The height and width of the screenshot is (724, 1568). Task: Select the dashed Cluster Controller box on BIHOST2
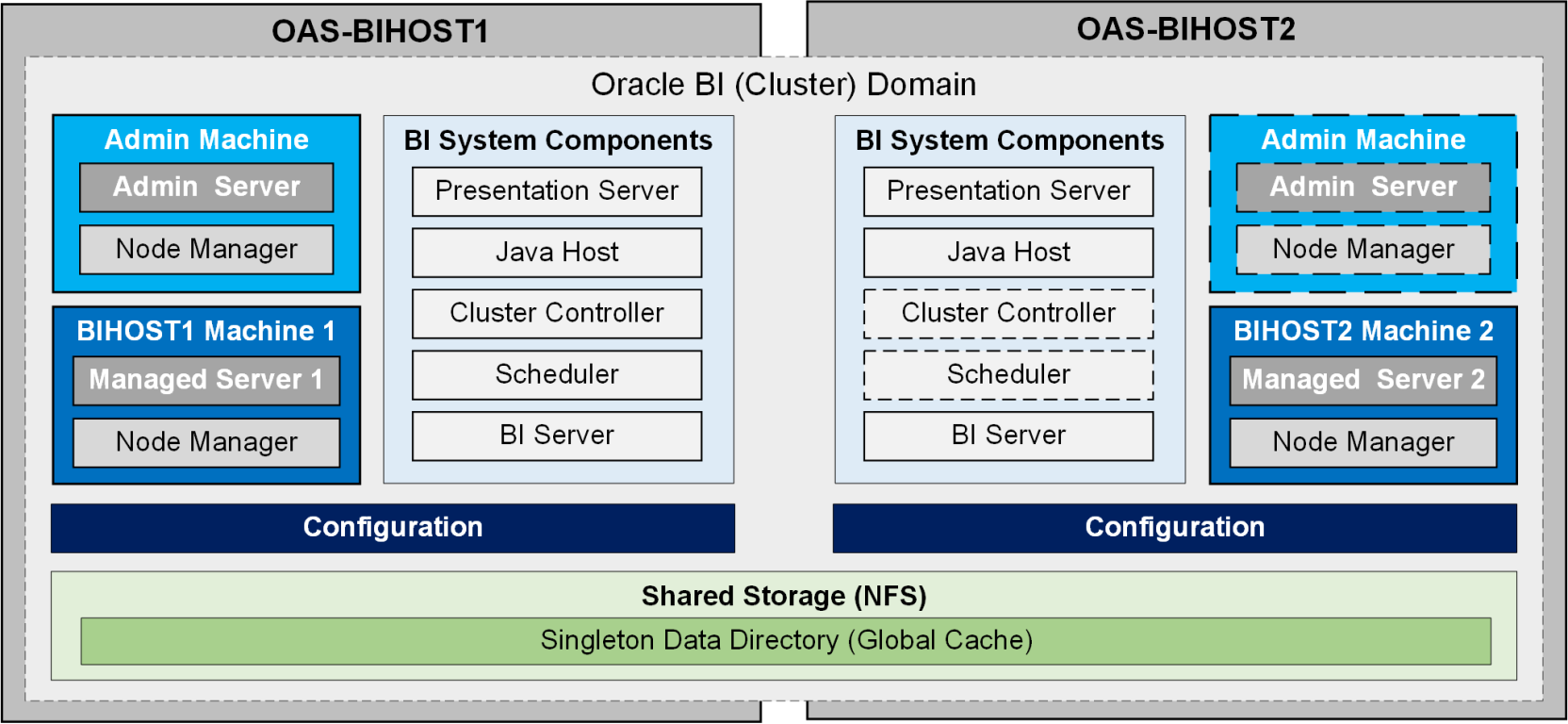point(1008,314)
